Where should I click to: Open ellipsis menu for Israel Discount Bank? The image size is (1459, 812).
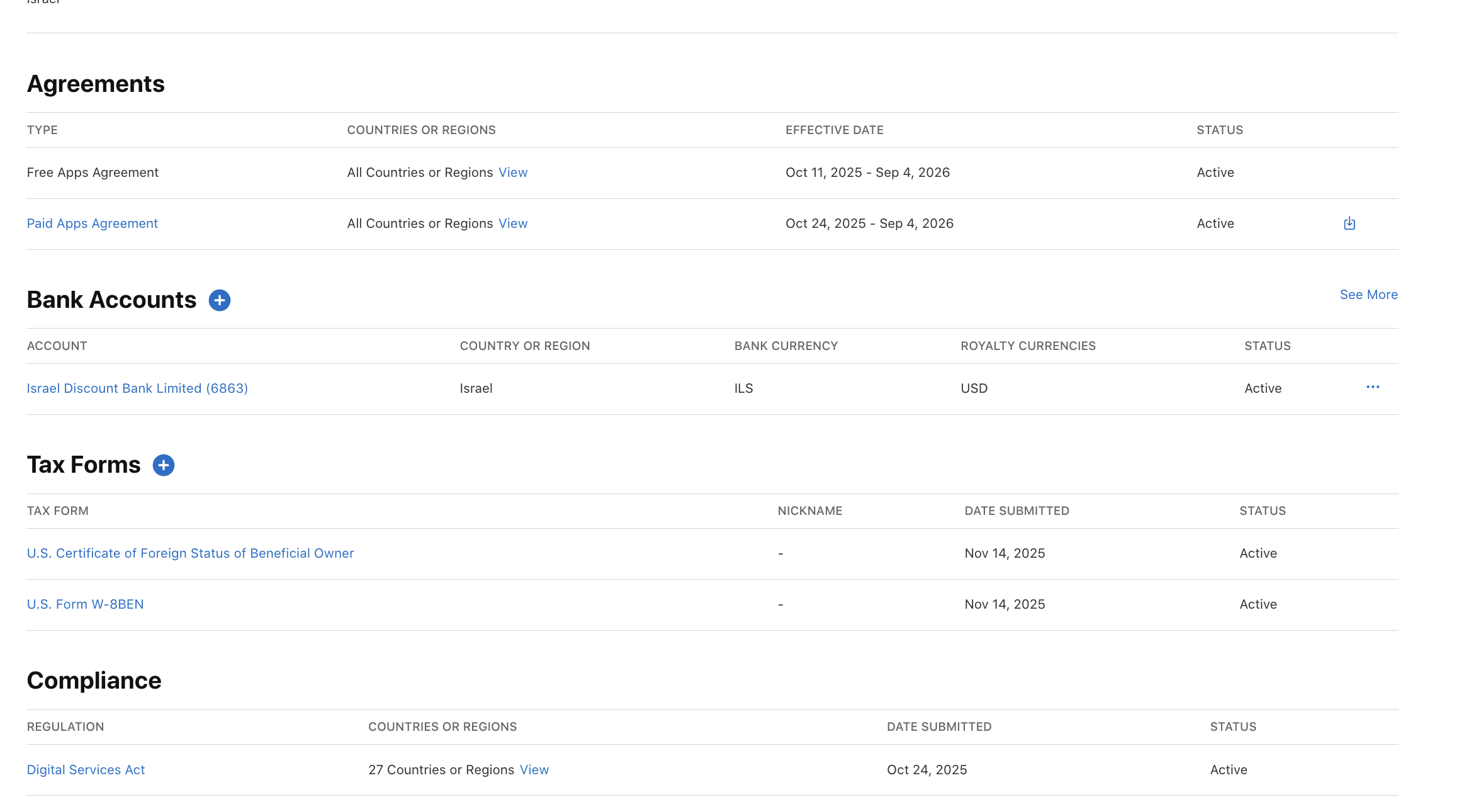1372,387
